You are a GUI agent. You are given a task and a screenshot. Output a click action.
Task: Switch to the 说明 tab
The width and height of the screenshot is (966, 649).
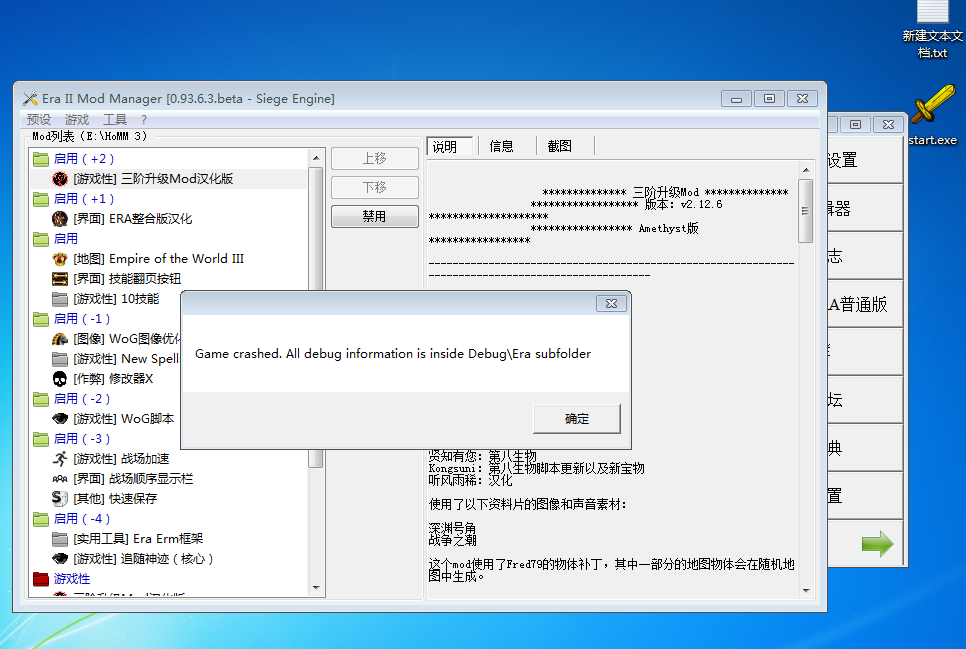tap(450, 146)
